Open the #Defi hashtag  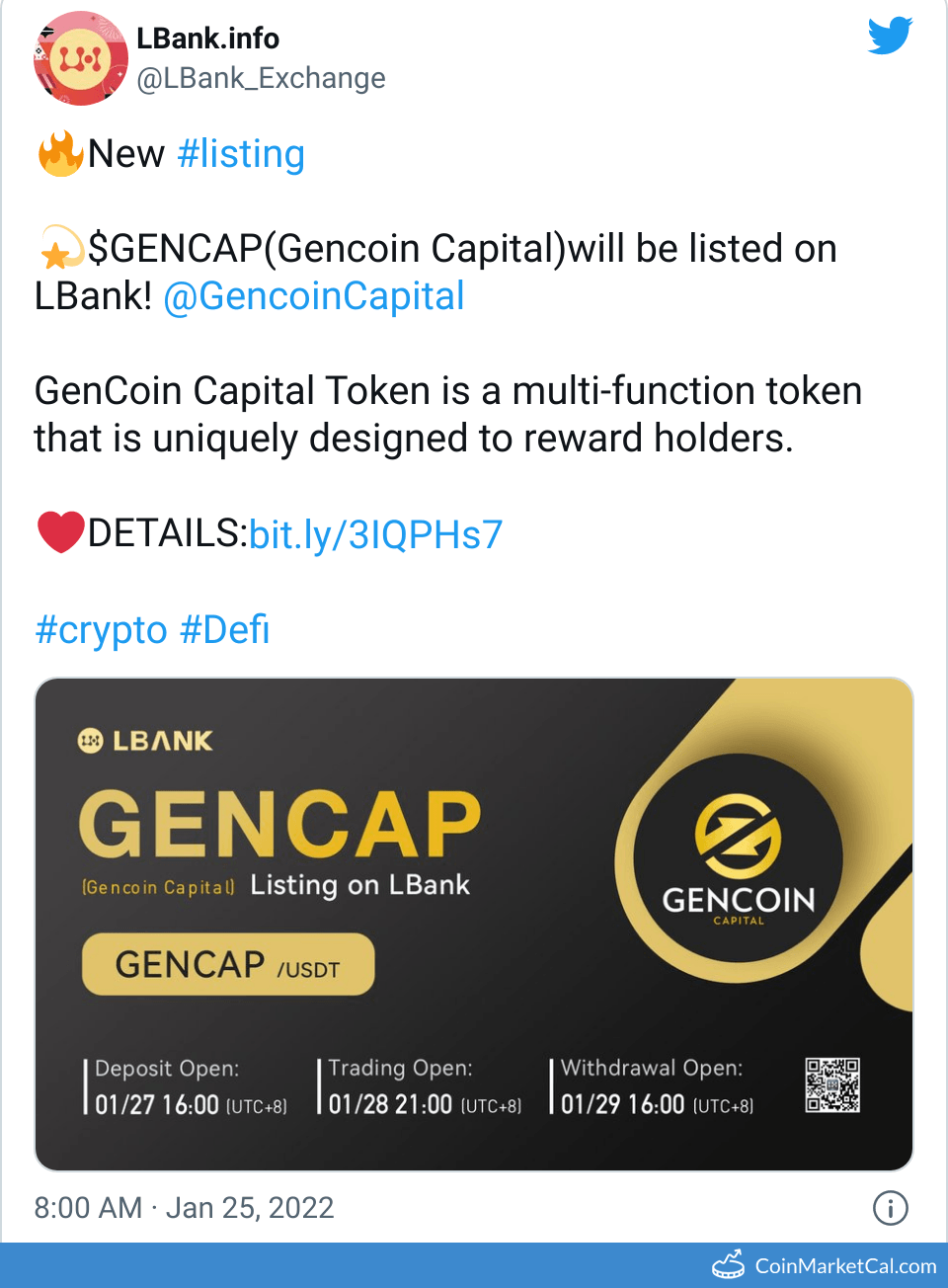click(x=225, y=629)
